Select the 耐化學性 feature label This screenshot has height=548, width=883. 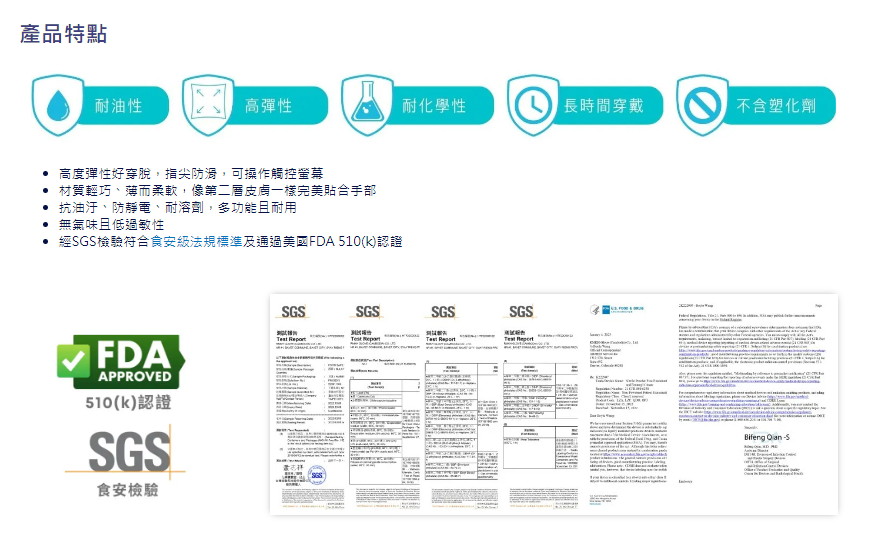433,105
